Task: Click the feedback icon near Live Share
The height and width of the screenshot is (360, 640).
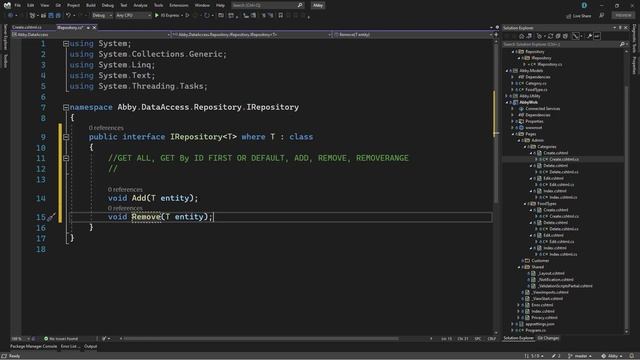Action: (602, 16)
